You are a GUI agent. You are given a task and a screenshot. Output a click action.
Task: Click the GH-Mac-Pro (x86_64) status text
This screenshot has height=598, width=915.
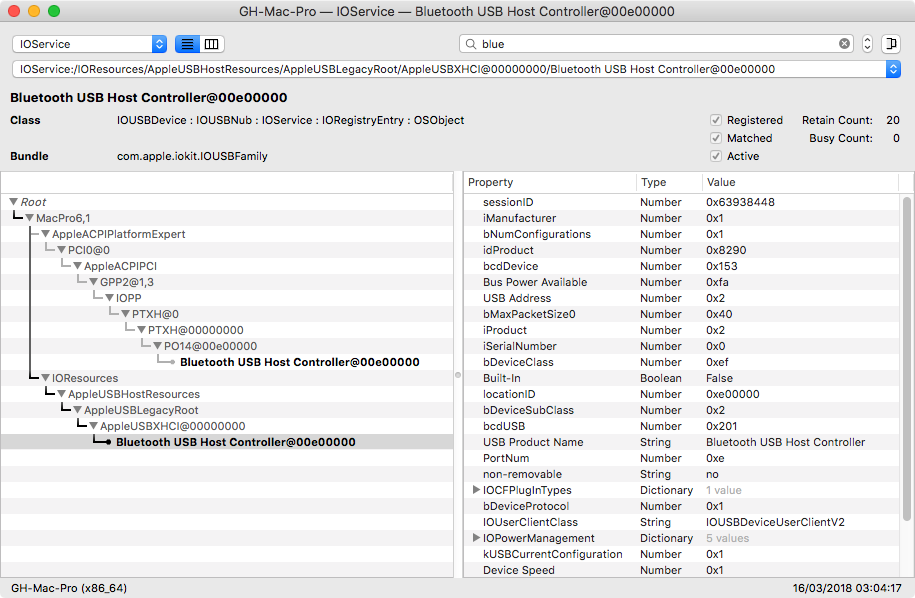click(69, 588)
